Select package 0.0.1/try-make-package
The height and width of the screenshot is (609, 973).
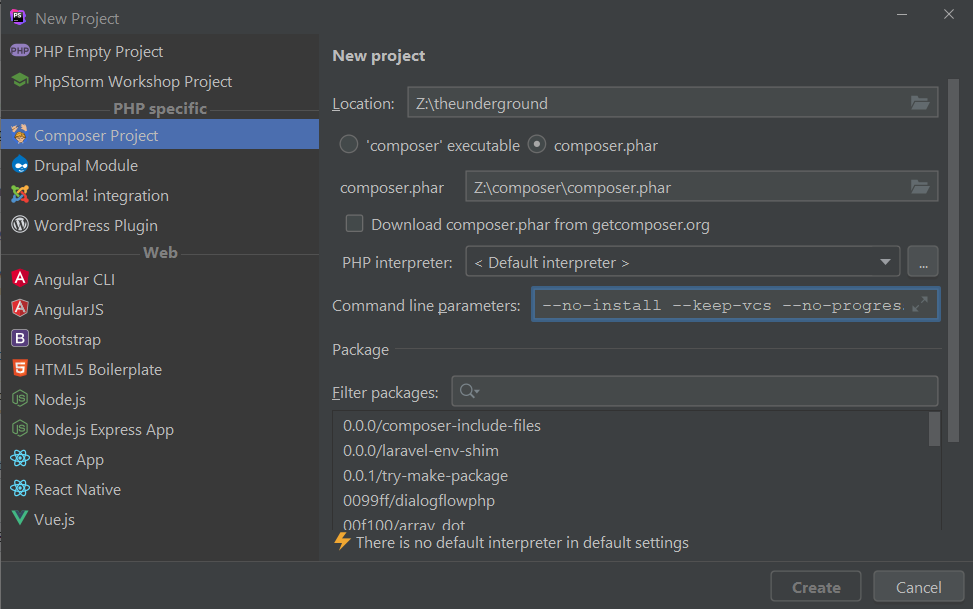426,476
